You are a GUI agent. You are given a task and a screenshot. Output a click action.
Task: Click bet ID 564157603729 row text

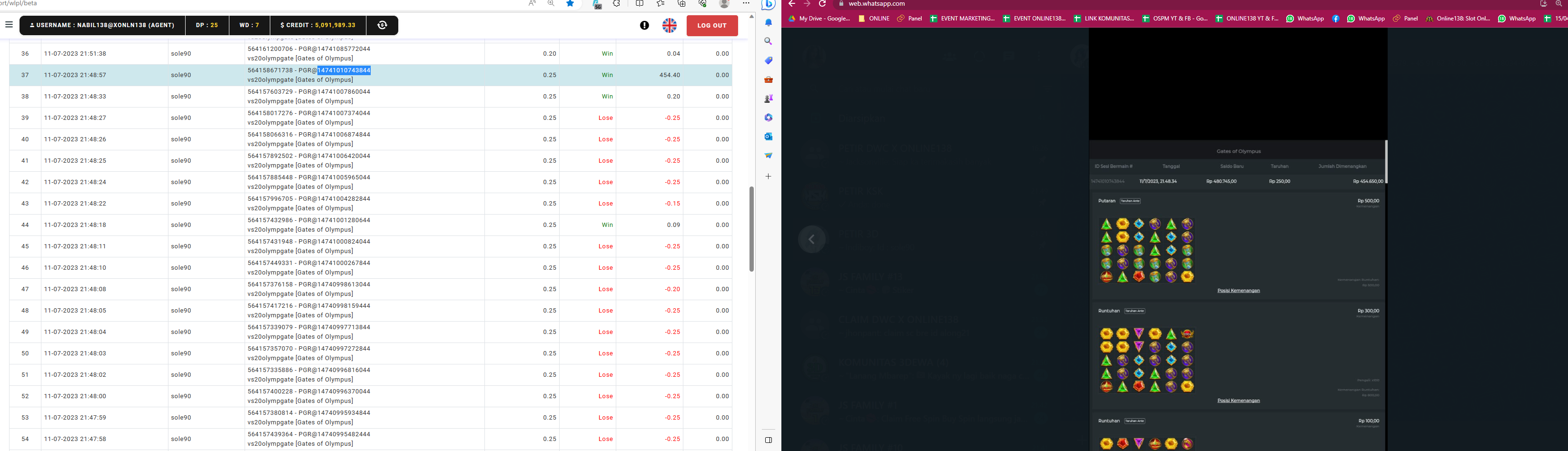click(309, 92)
